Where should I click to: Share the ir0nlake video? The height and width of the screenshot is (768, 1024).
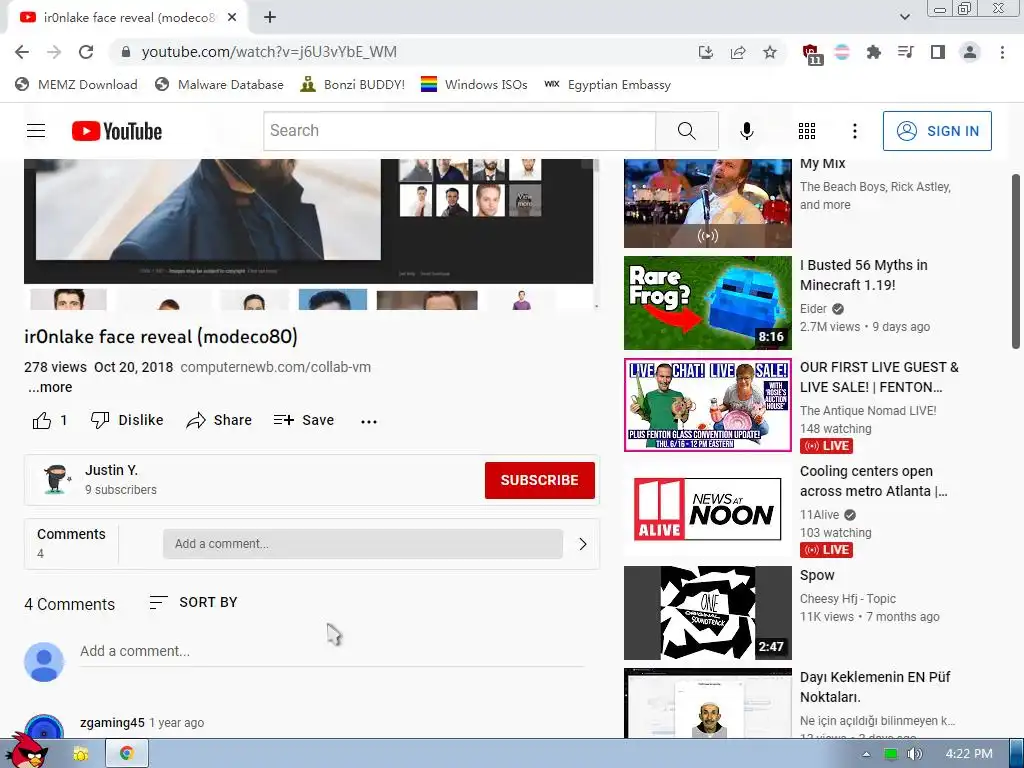219,420
